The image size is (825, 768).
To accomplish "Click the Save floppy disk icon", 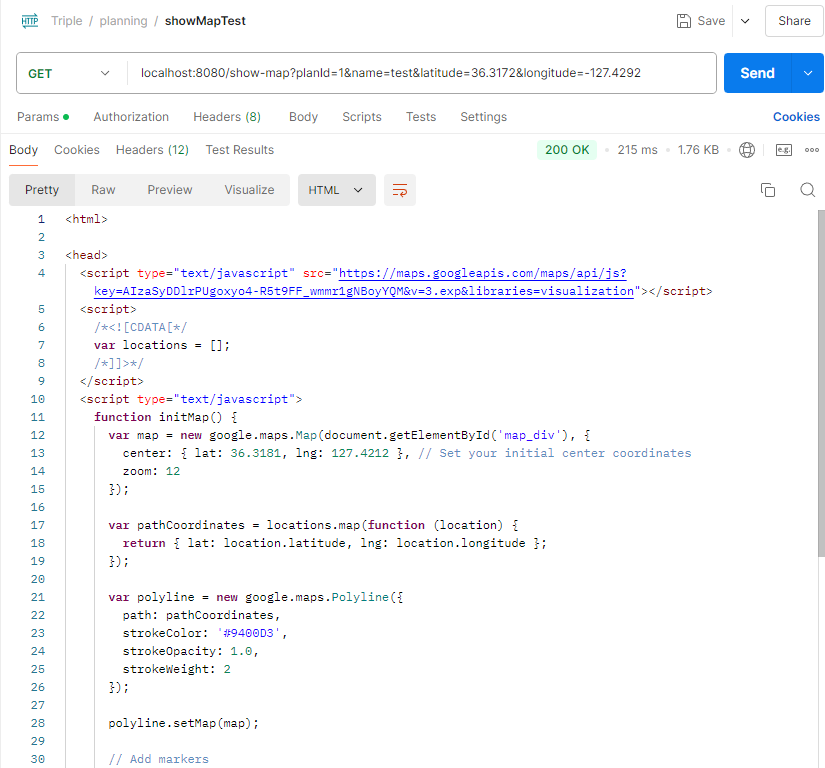I will [683, 21].
